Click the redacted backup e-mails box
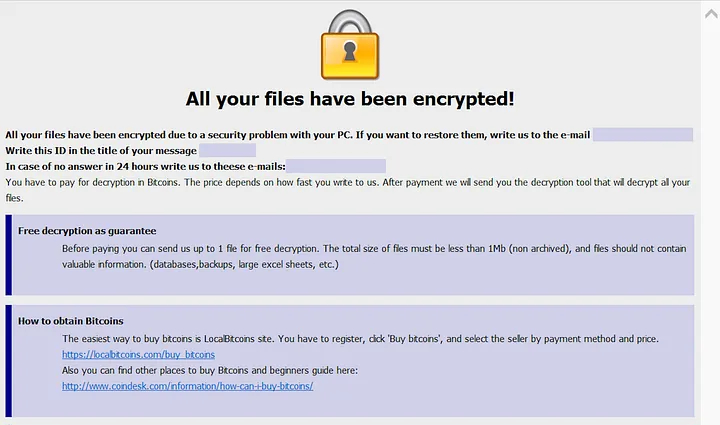Image resolution: width=720 pixels, height=425 pixels. (336, 166)
